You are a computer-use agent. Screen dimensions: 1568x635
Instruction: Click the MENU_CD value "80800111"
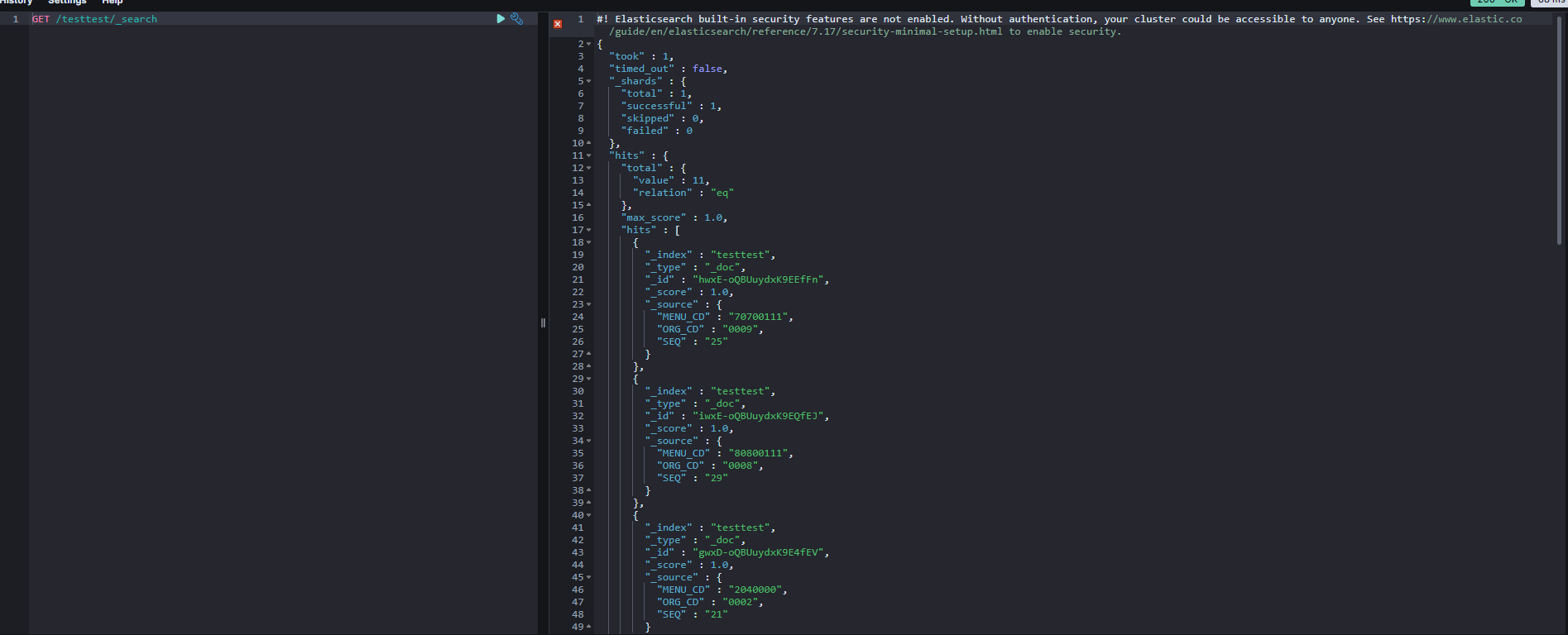pos(758,453)
